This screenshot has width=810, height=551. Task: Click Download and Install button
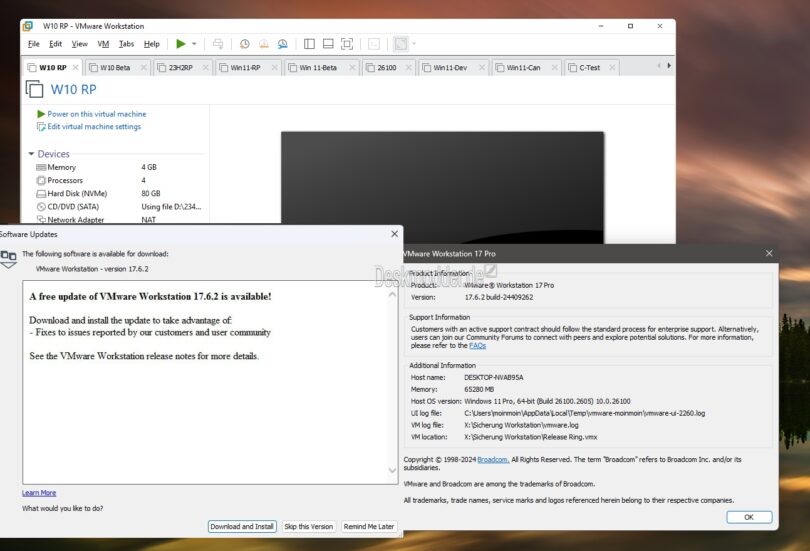point(242,526)
